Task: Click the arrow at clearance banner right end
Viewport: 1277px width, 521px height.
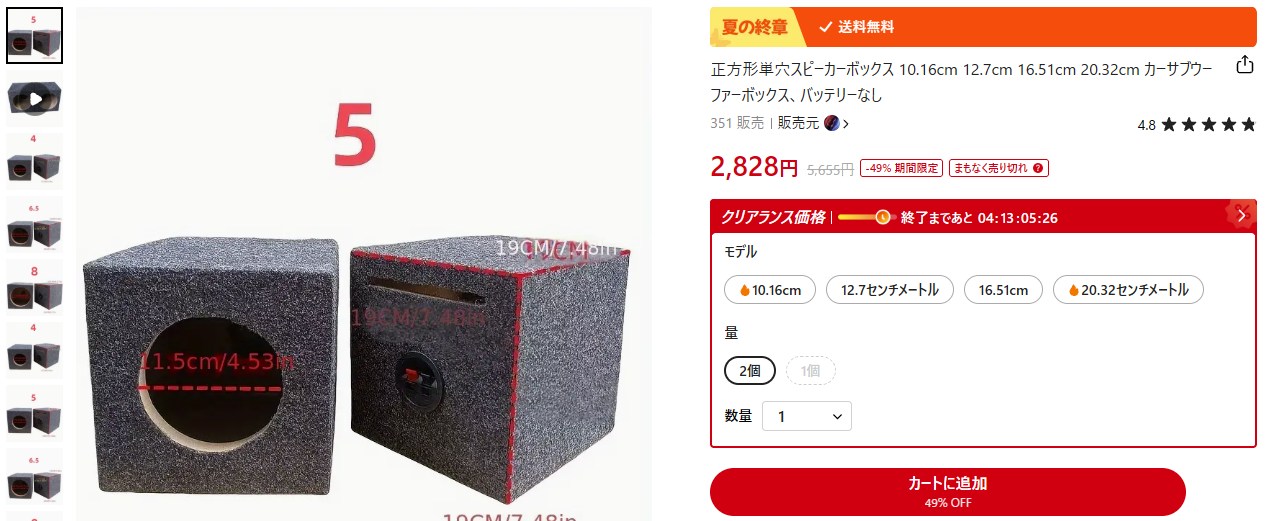Action: 1241,215
